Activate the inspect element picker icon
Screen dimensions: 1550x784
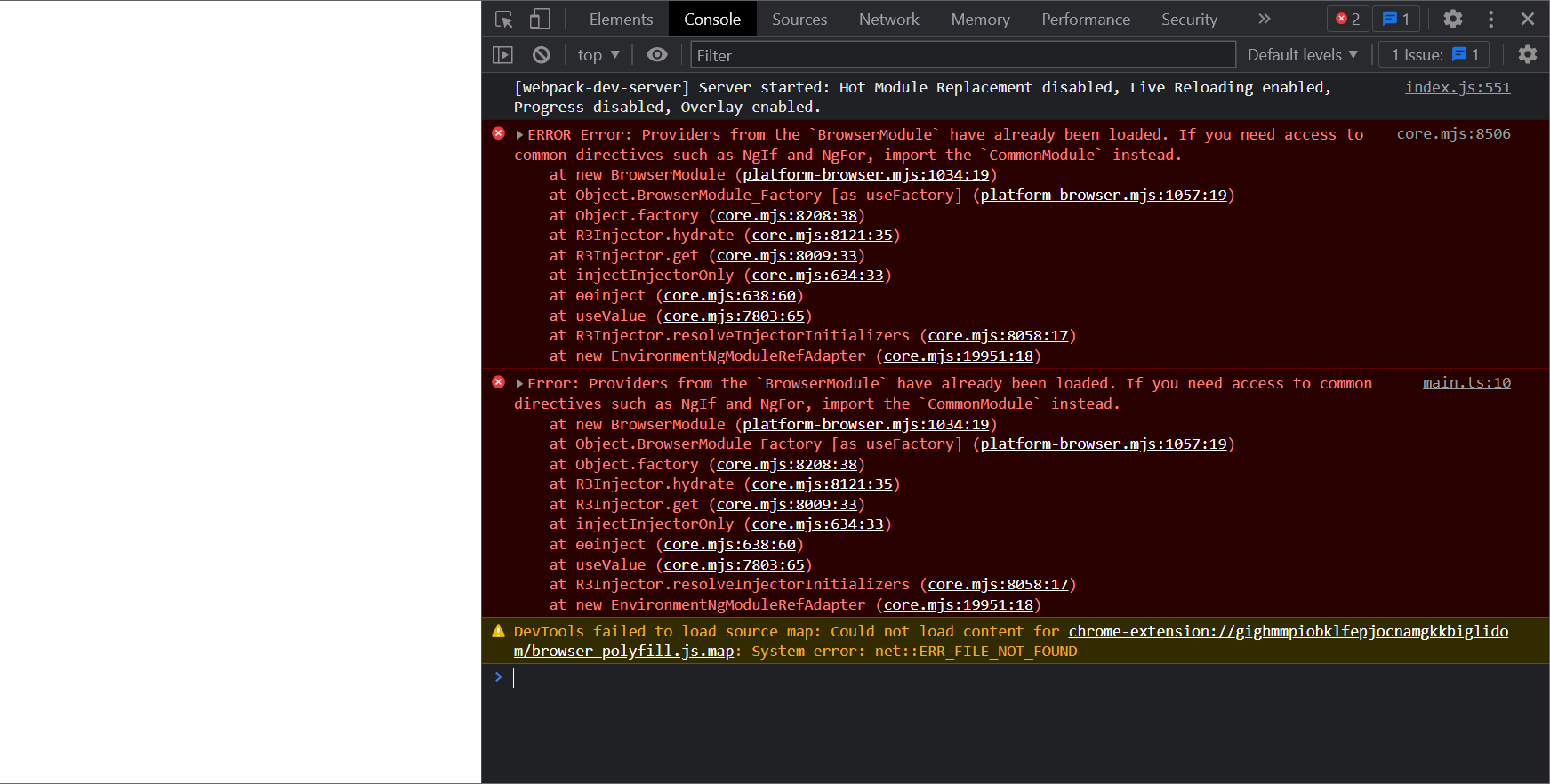tap(504, 19)
